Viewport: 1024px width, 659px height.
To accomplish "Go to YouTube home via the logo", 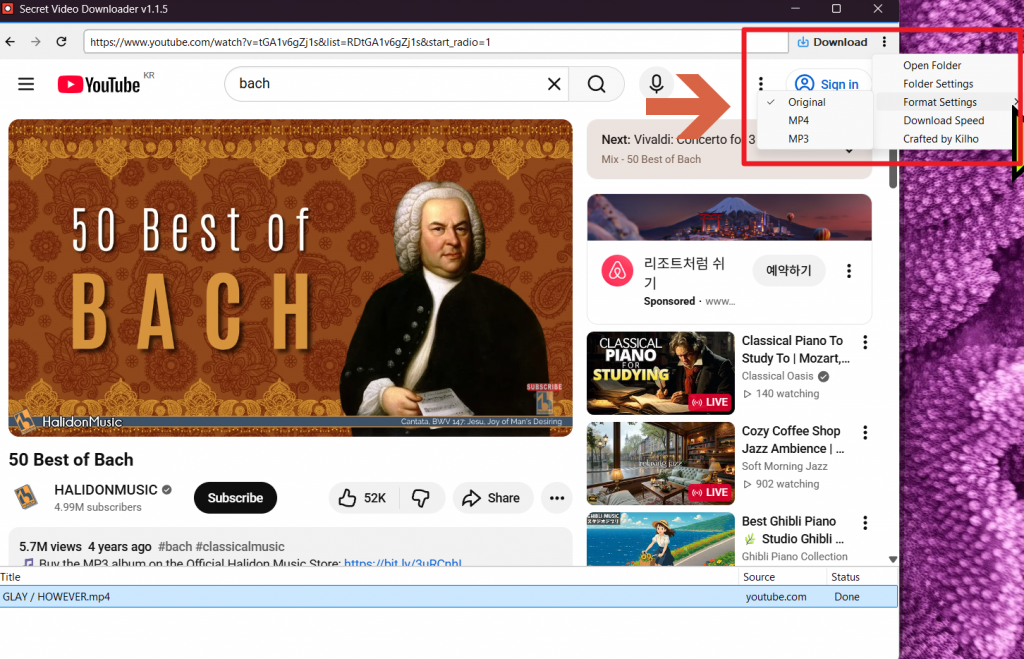I will pyautogui.click(x=99, y=84).
